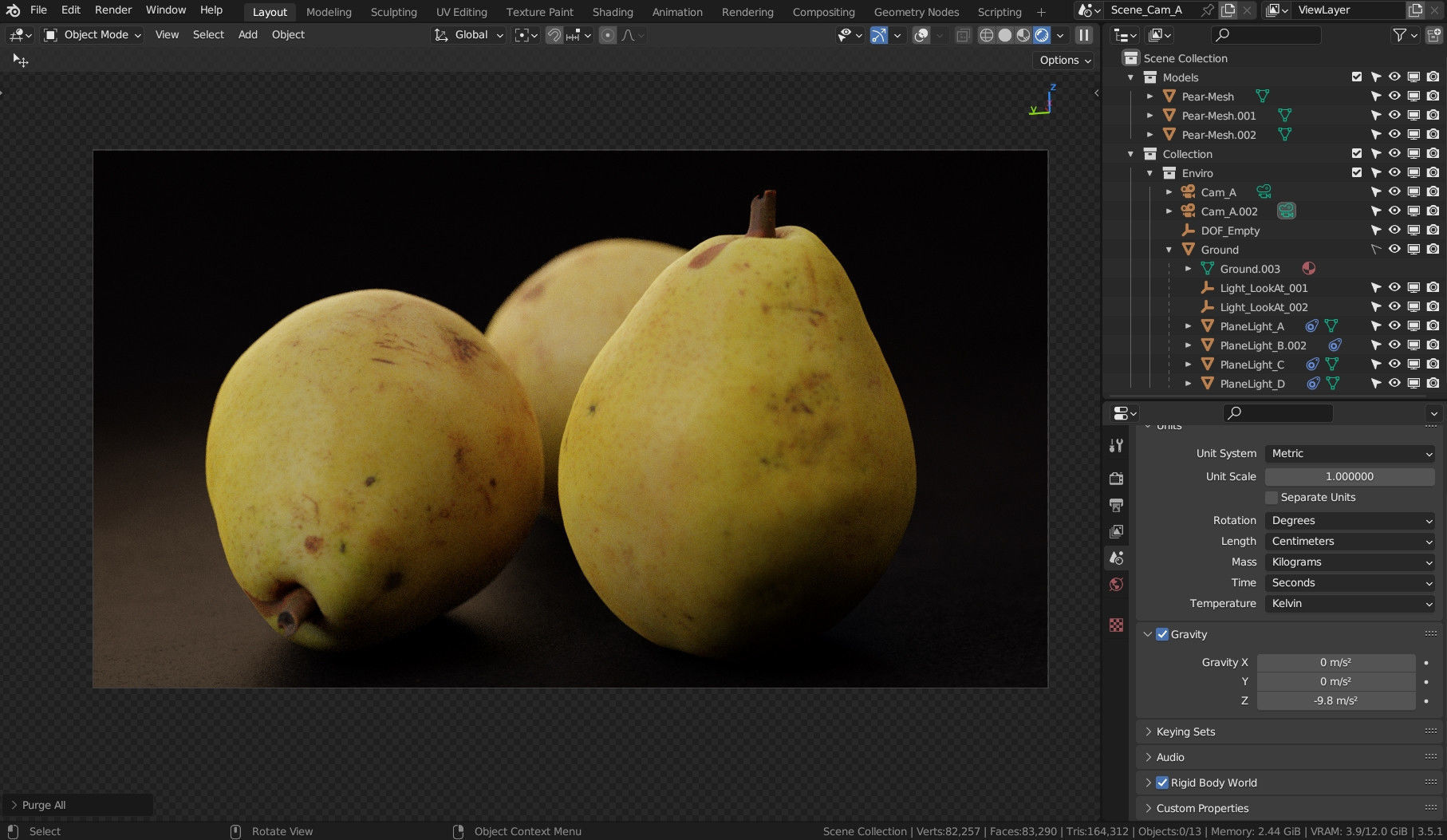Switch to material preview shading
This screenshot has height=840, width=1447.
click(1023, 35)
